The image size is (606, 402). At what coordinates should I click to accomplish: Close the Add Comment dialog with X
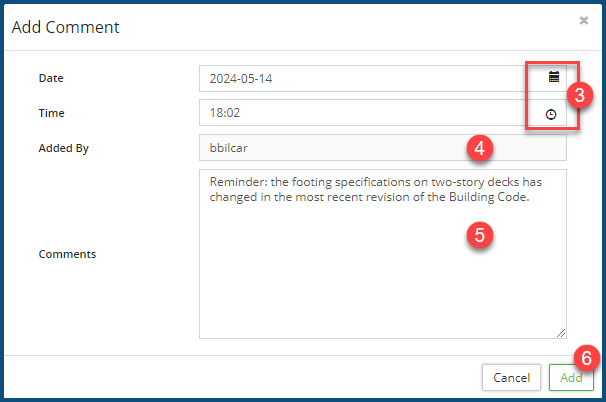pos(584,19)
